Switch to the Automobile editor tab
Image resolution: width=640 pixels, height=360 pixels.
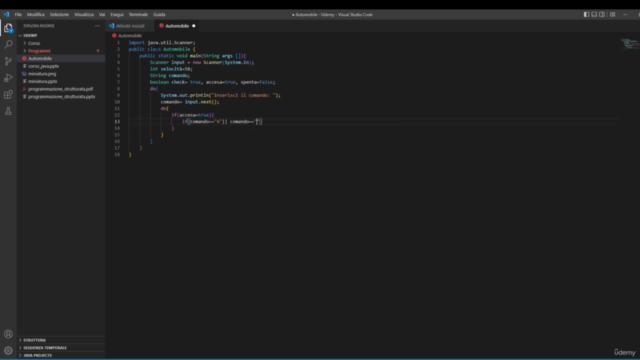point(177,26)
